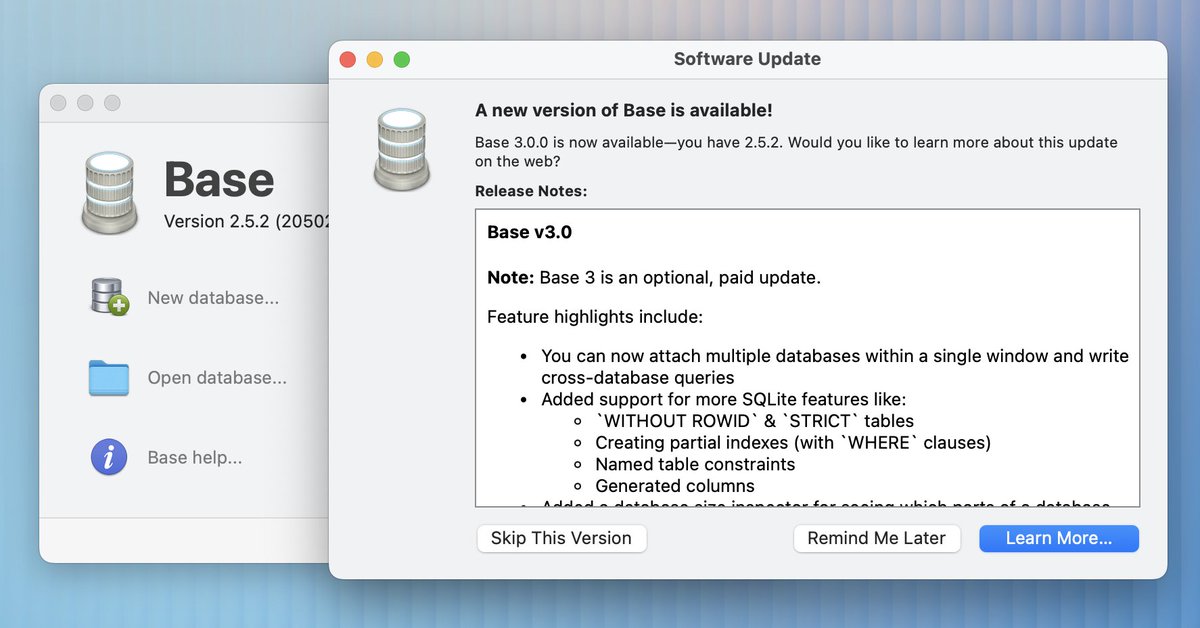Click the large Base logo in welcome window
Image resolution: width=1200 pixels, height=628 pixels.
[x=109, y=193]
